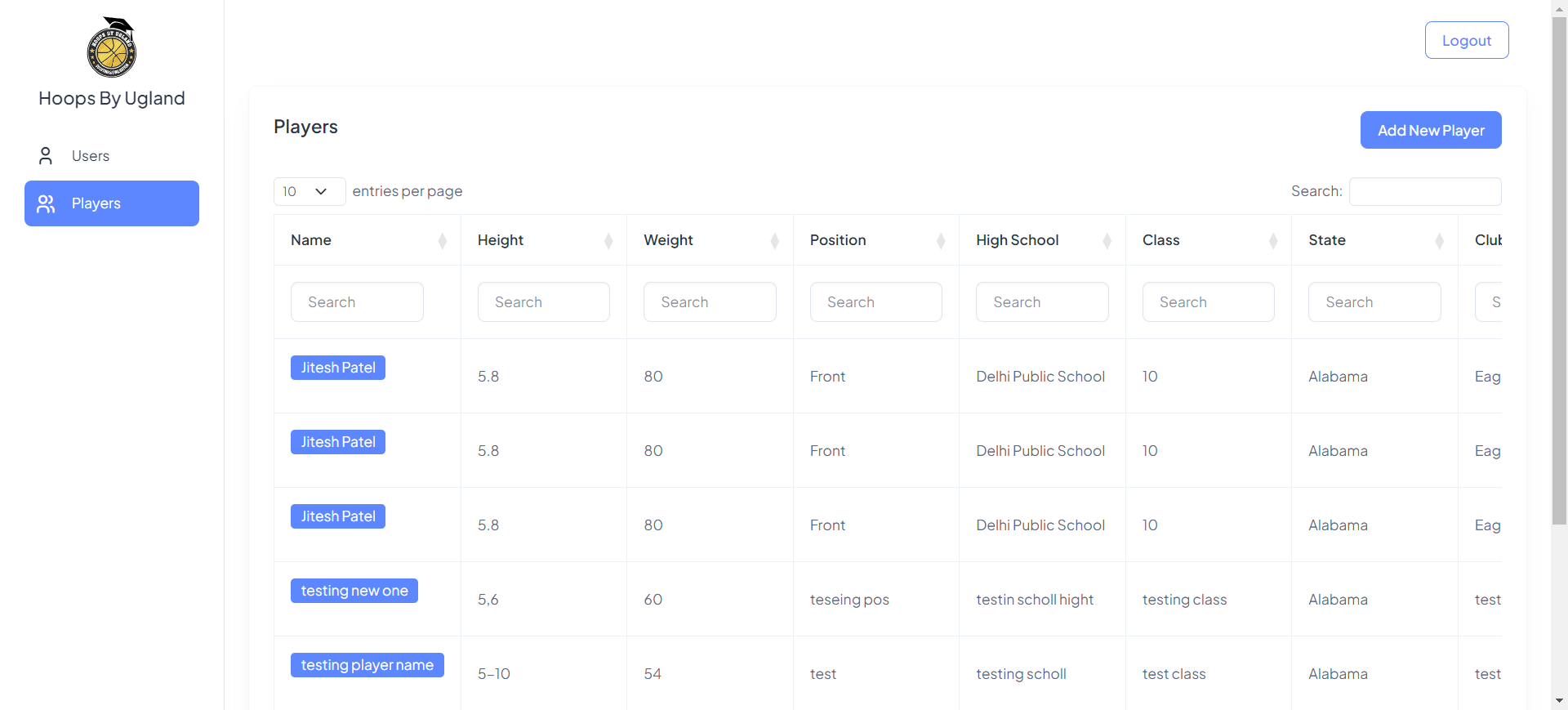This screenshot has width=1568, height=710.
Task: Open the entries per page dropdown
Action: 309,191
